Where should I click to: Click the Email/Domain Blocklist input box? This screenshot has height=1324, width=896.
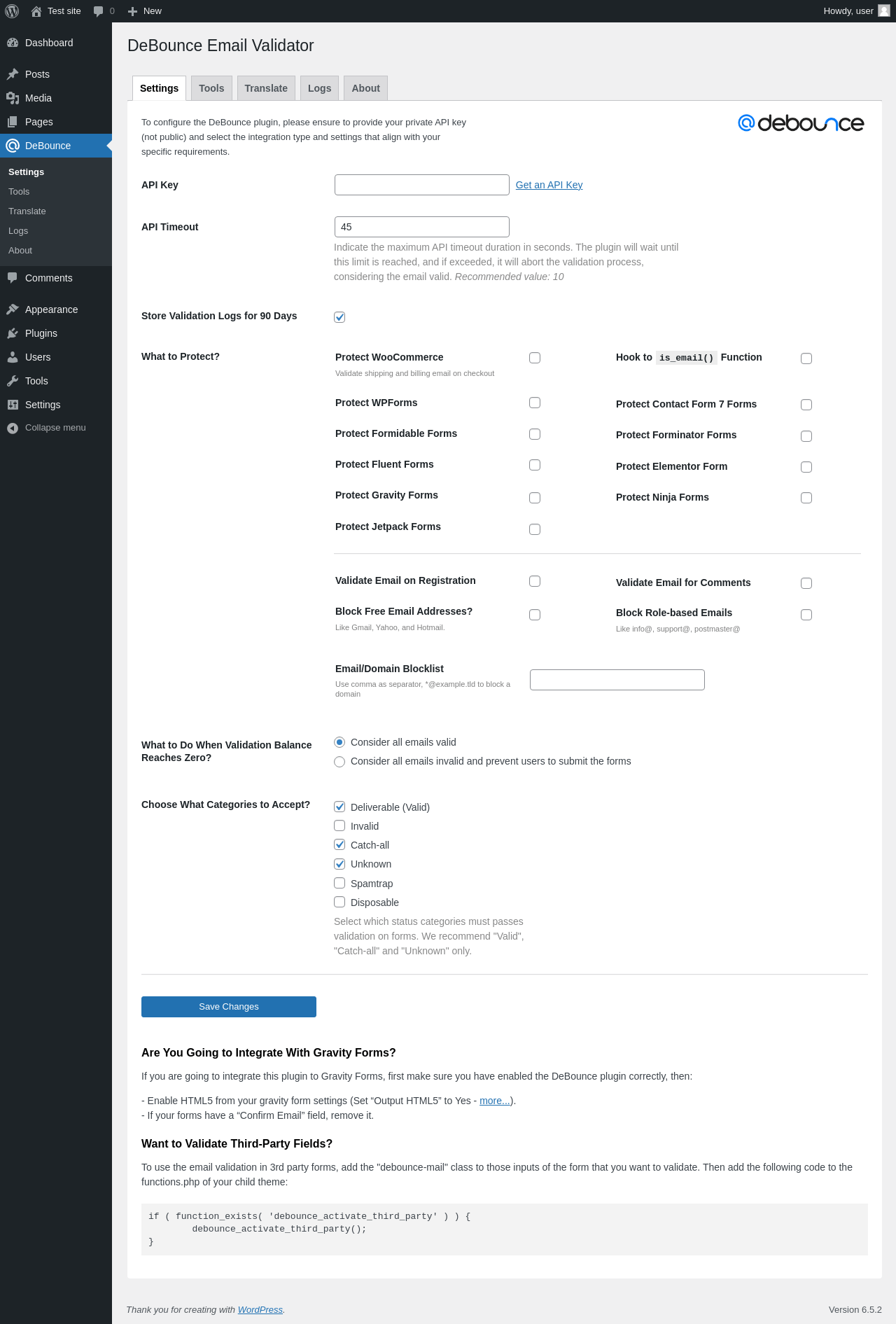coord(617,680)
